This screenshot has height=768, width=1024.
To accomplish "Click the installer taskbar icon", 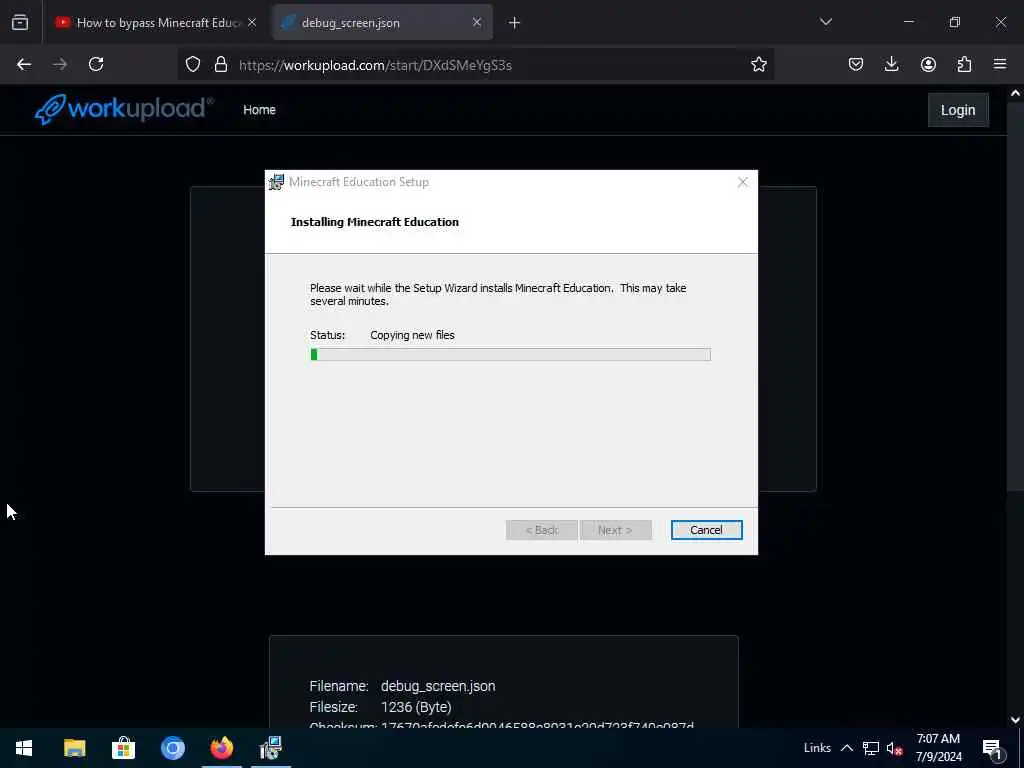I will click(270, 748).
